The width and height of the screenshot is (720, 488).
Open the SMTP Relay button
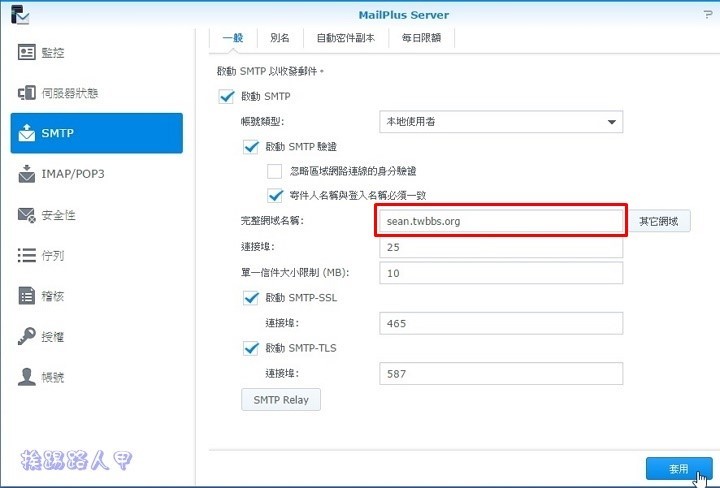281,400
